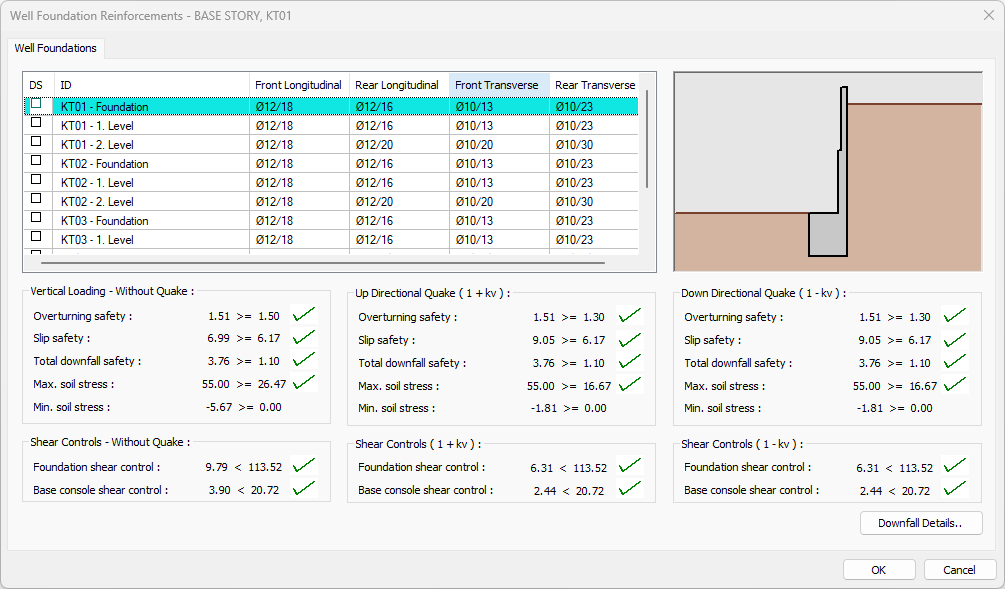The image size is (1005, 589).
Task: Click the vertical scrollbar of the table
Action: [647, 140]
